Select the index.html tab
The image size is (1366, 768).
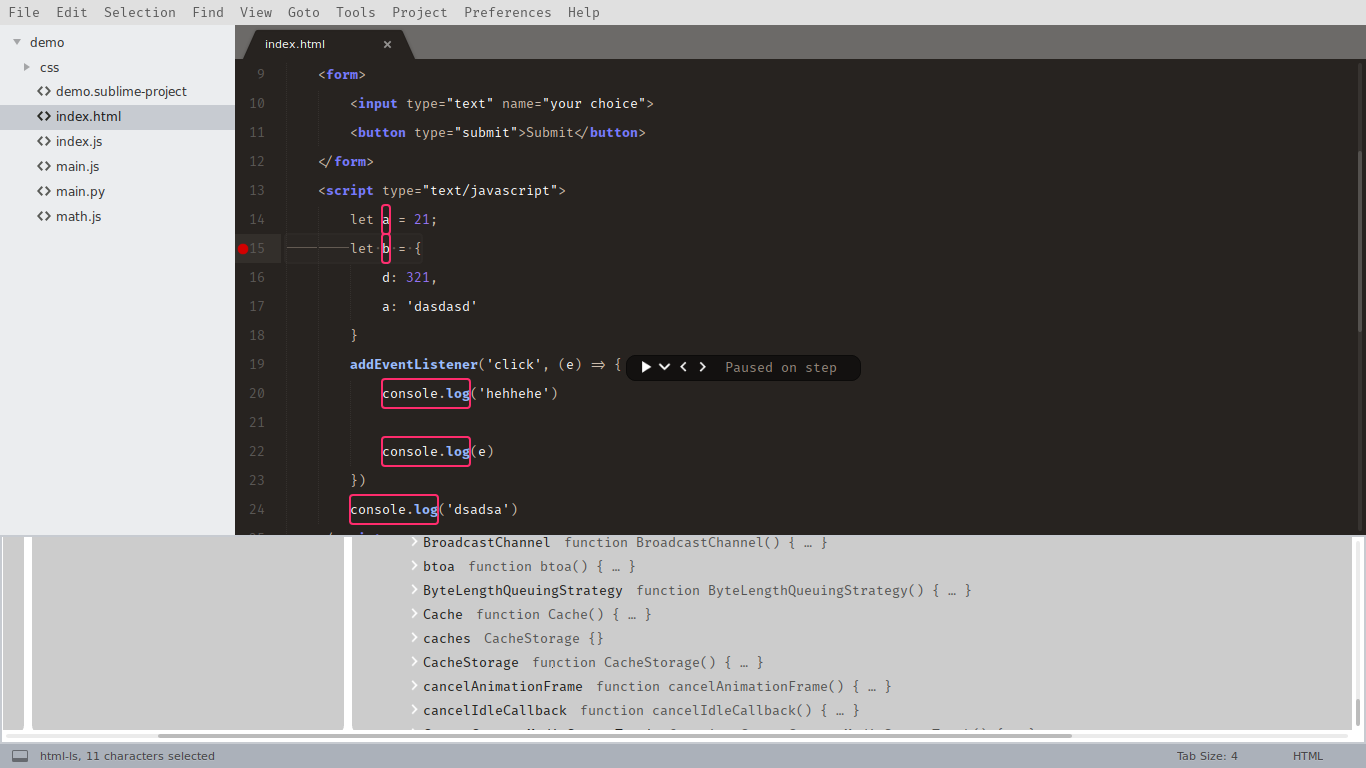[x=295, y=44]
